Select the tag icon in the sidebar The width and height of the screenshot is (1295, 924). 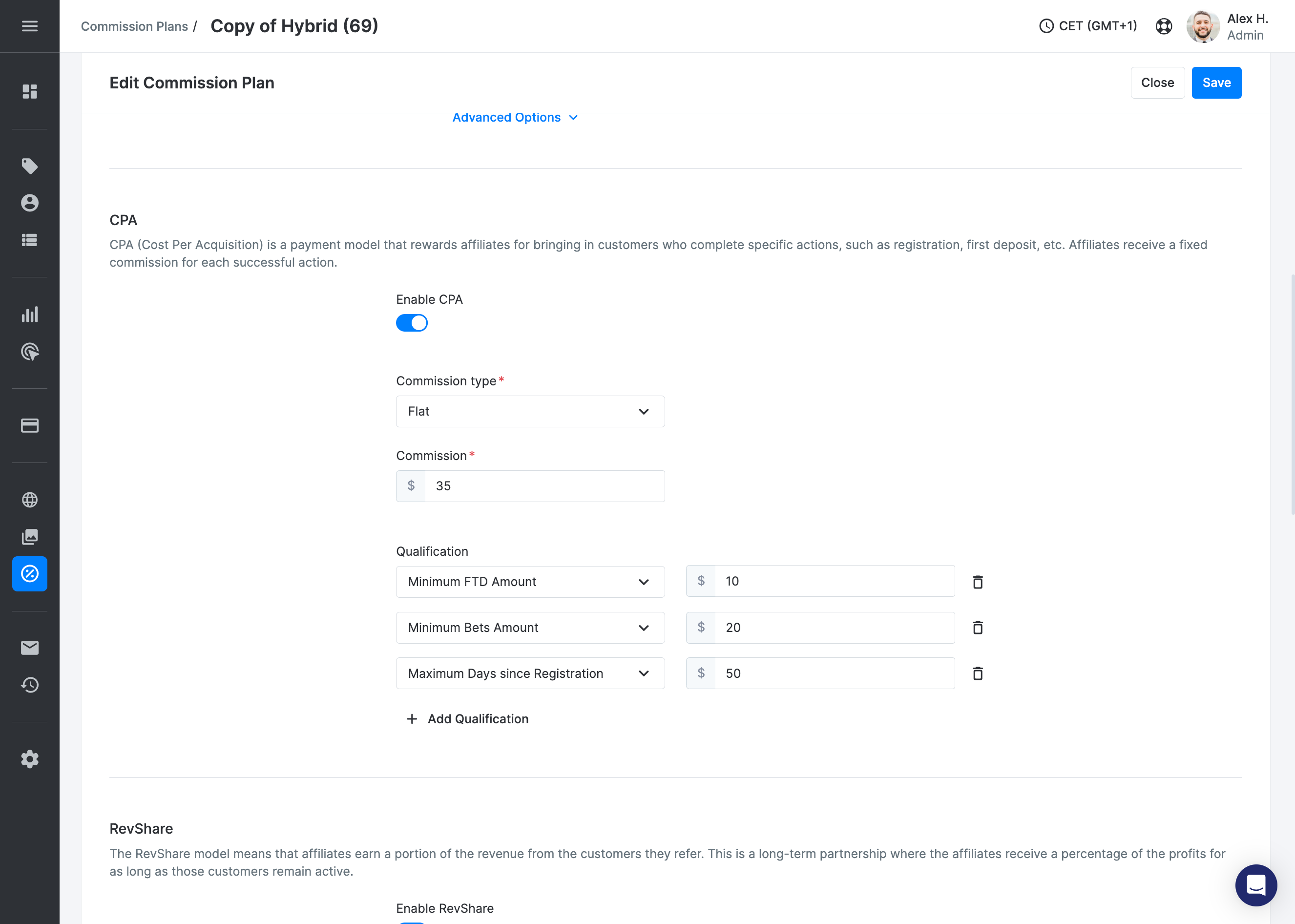pyautogui.click(x=30, y=166)
